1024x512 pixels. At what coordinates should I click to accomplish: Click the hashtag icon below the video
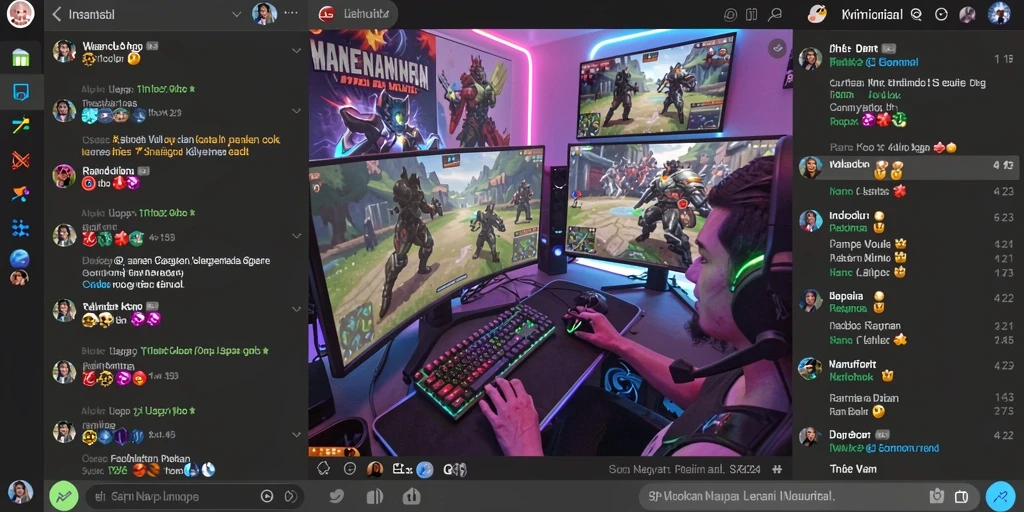[777, 469]
